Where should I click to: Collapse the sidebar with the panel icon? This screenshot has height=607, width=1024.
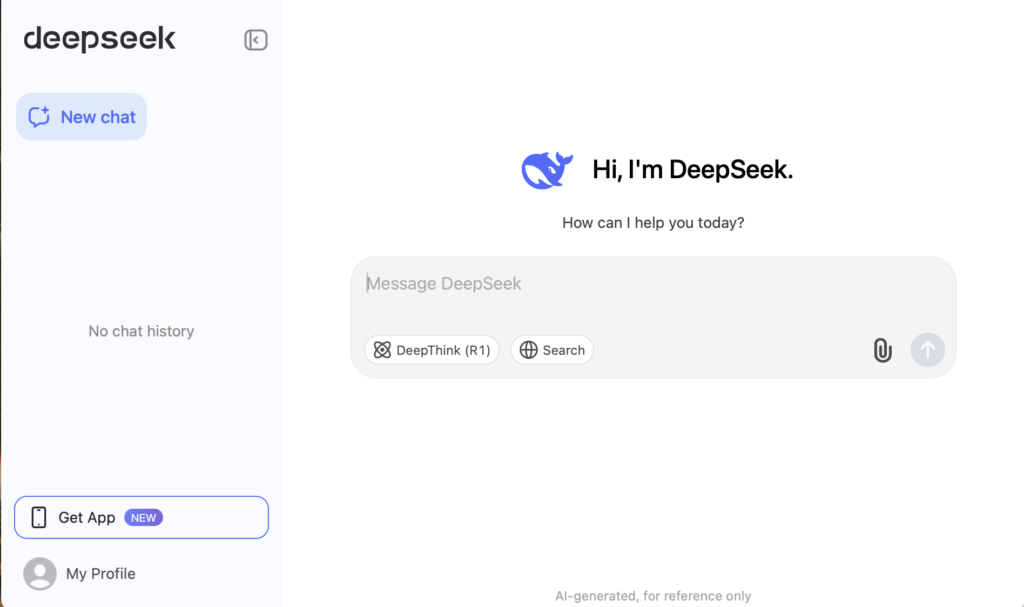(x=255, y=40)
